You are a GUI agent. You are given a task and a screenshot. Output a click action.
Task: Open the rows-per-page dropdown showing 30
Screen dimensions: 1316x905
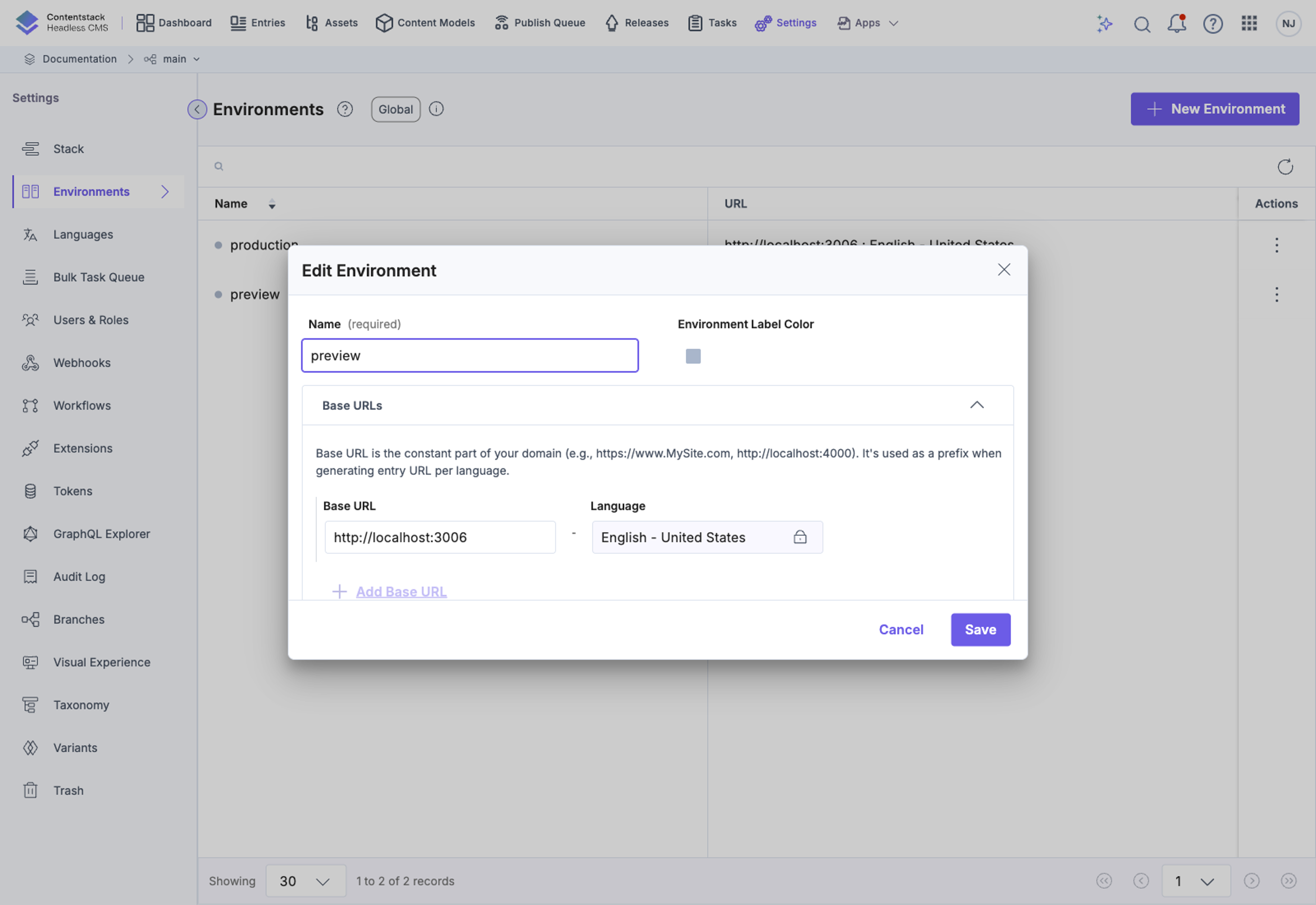click(305, 881)
